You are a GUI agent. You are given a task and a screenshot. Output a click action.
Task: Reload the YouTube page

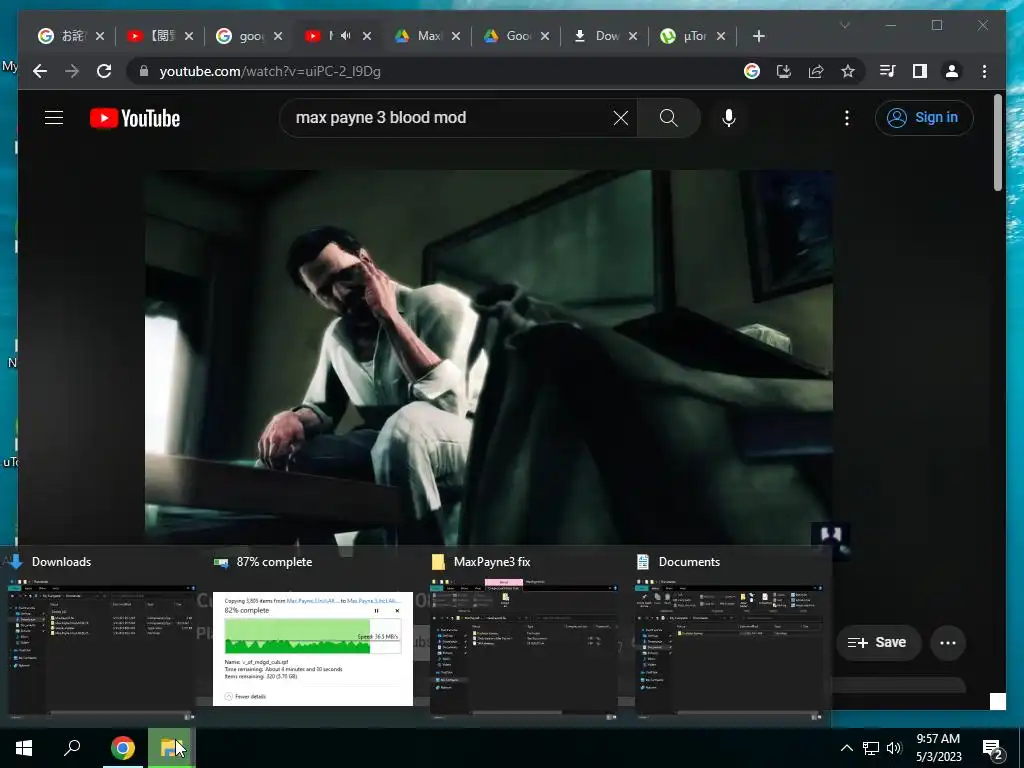click(x=104, y=71)
